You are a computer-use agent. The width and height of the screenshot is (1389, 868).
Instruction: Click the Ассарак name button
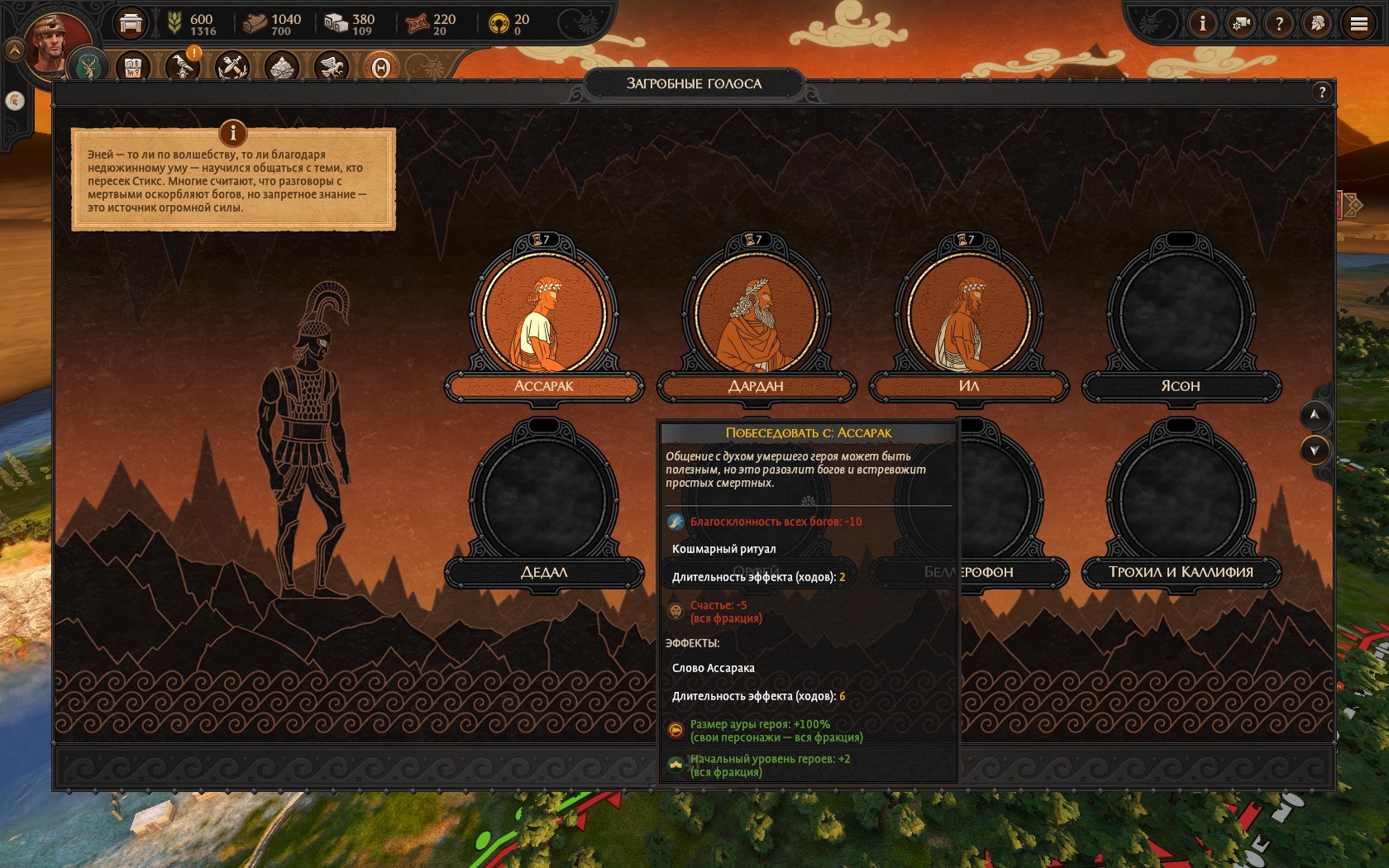click(x=544, y=386)
